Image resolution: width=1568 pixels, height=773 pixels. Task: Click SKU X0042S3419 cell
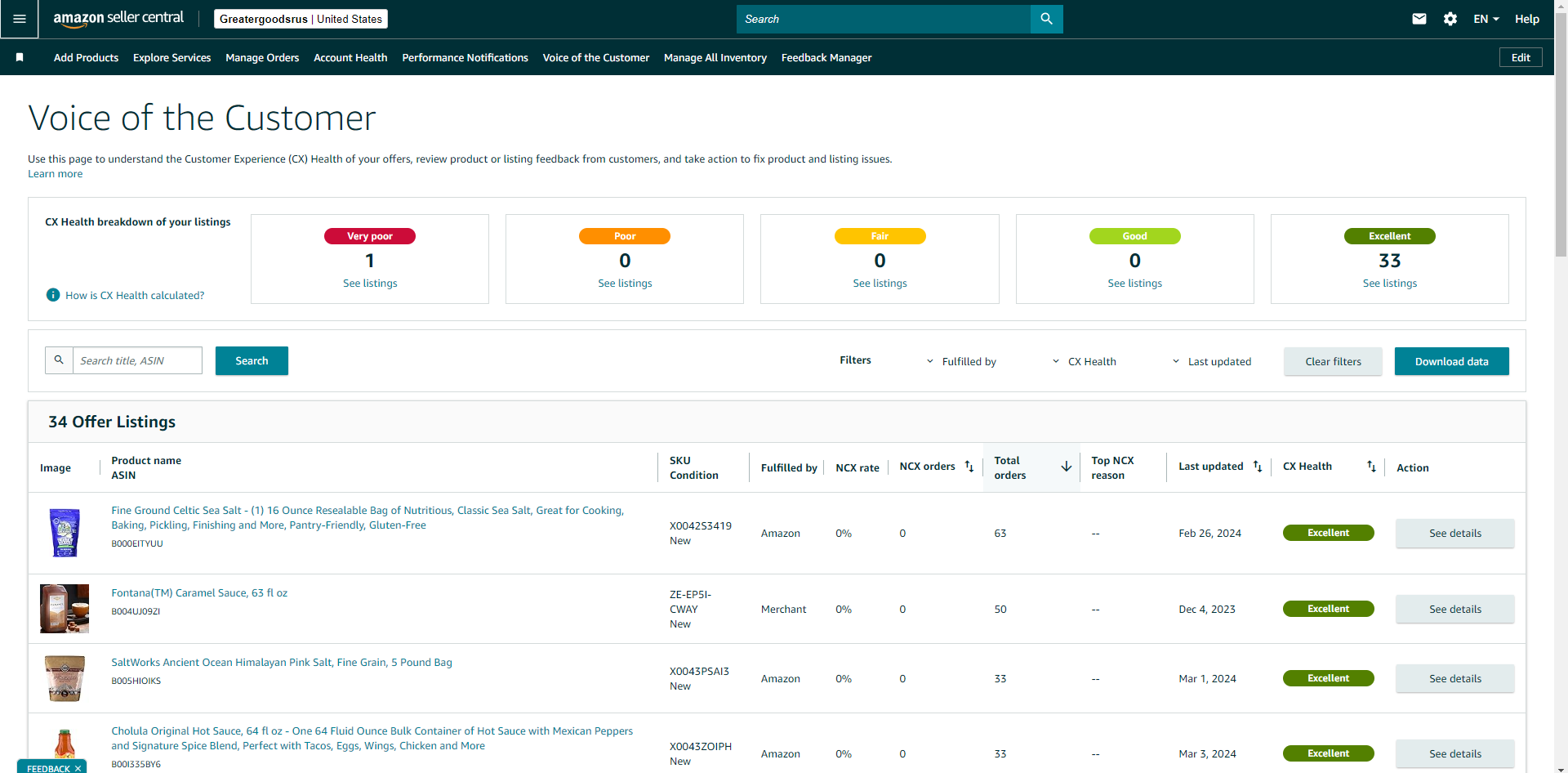[x=701, y=525]
